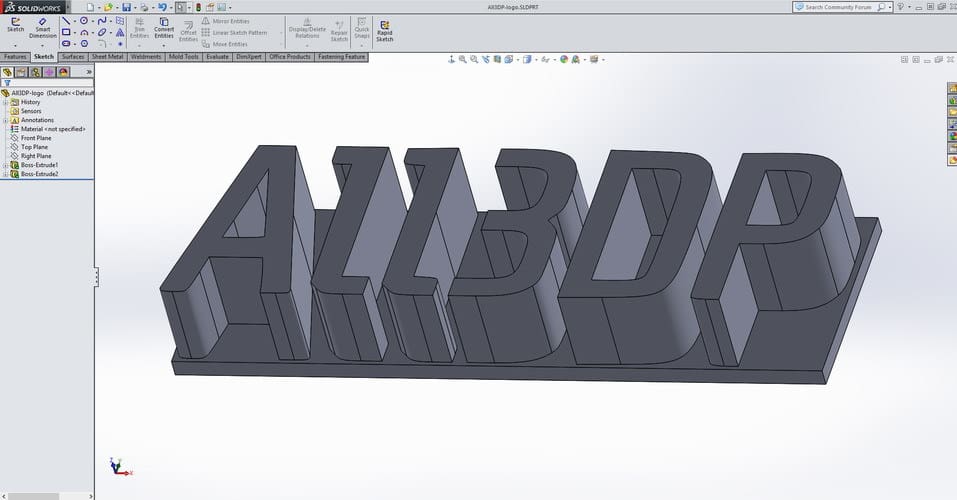Open the Display Style dropdown in view toolbar

click(536, 60)
